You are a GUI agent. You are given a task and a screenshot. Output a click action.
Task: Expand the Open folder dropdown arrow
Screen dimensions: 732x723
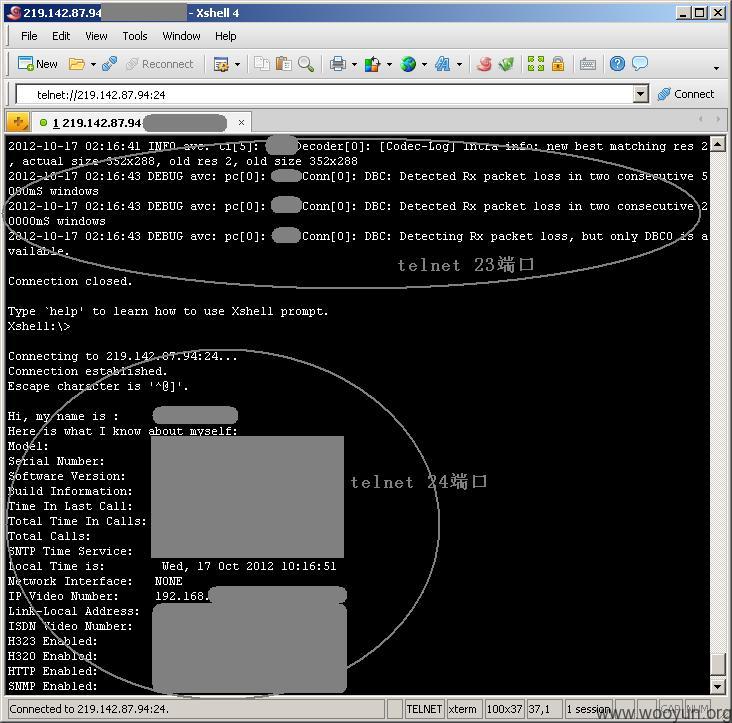(x=93, y=64)
